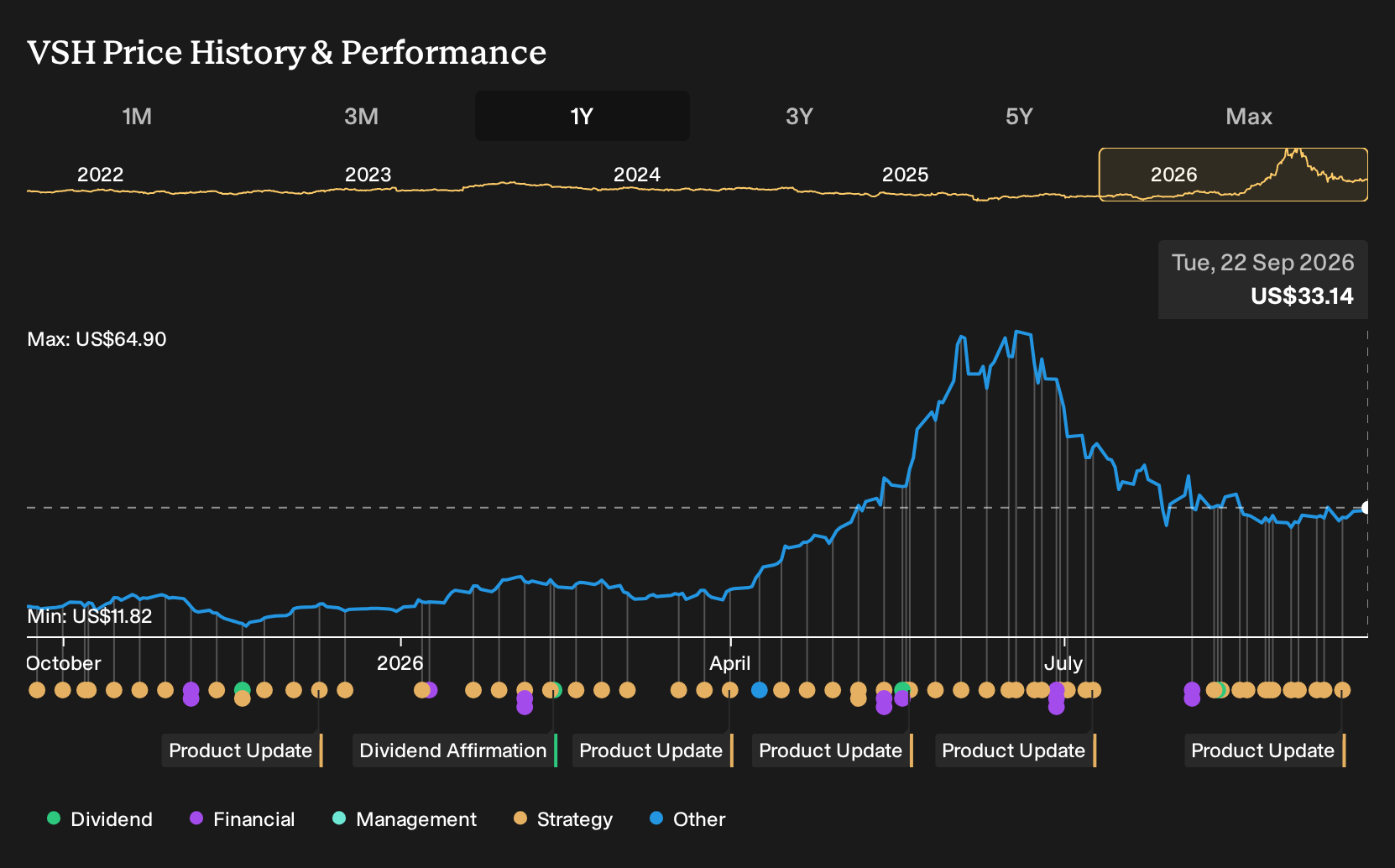Toggle the Other legend filter
The width and height of the screenshot is (1395, 868).
pyautogui.click(x=687, y=819)
